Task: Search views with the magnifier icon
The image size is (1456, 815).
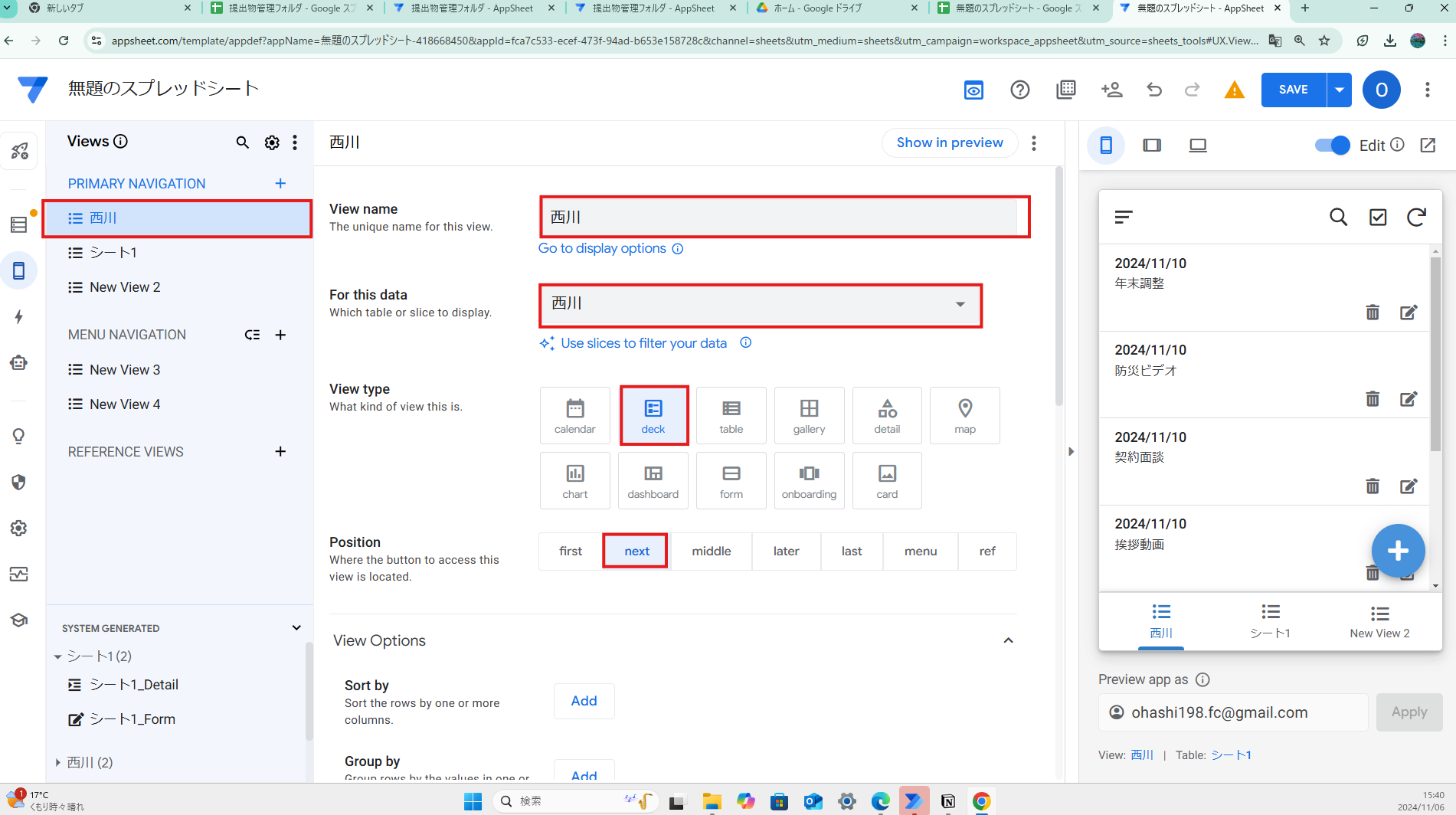Action: tap(242, 142)
